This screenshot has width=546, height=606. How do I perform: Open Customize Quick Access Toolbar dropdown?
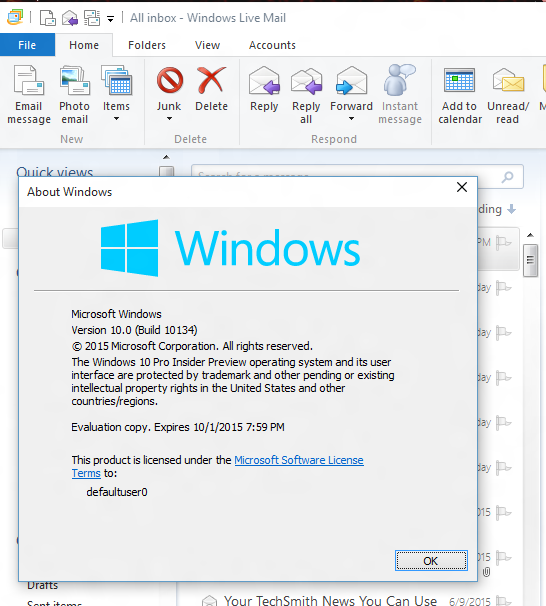(111, 19)
